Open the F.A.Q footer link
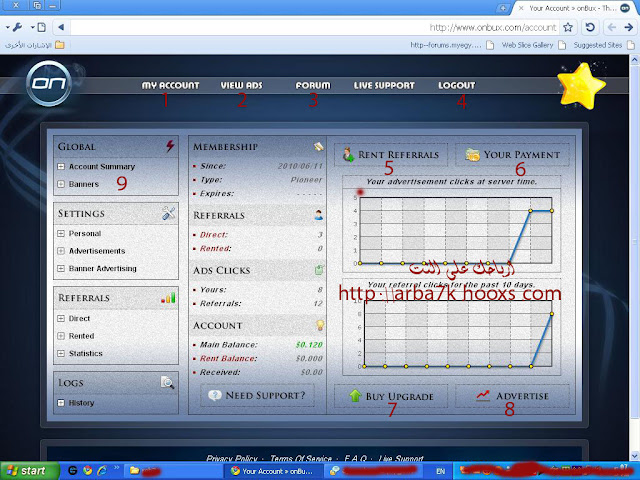This screenshot has height=480, width=640. click(x=356, y=458)
